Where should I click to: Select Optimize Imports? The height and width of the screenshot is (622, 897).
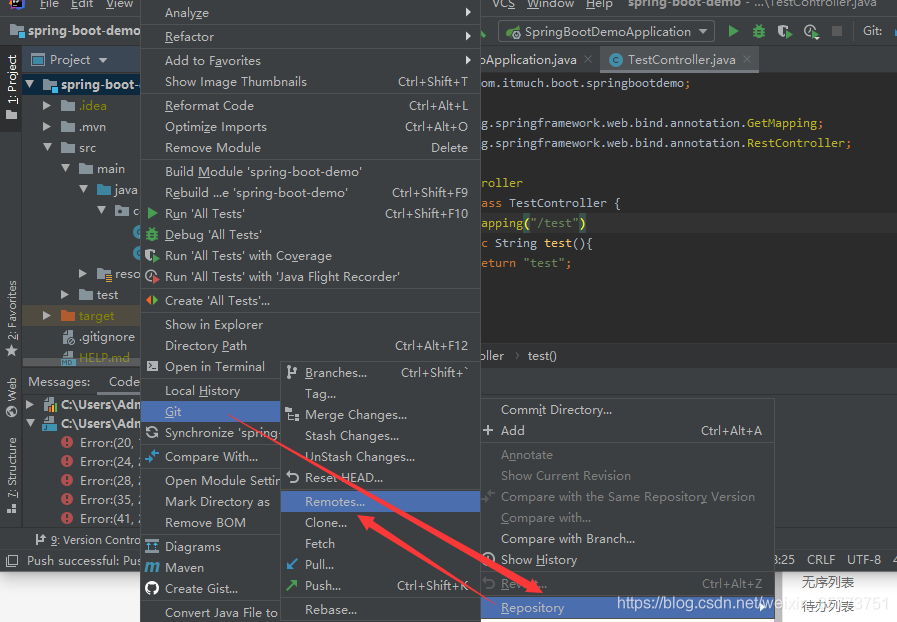point(311,127)
